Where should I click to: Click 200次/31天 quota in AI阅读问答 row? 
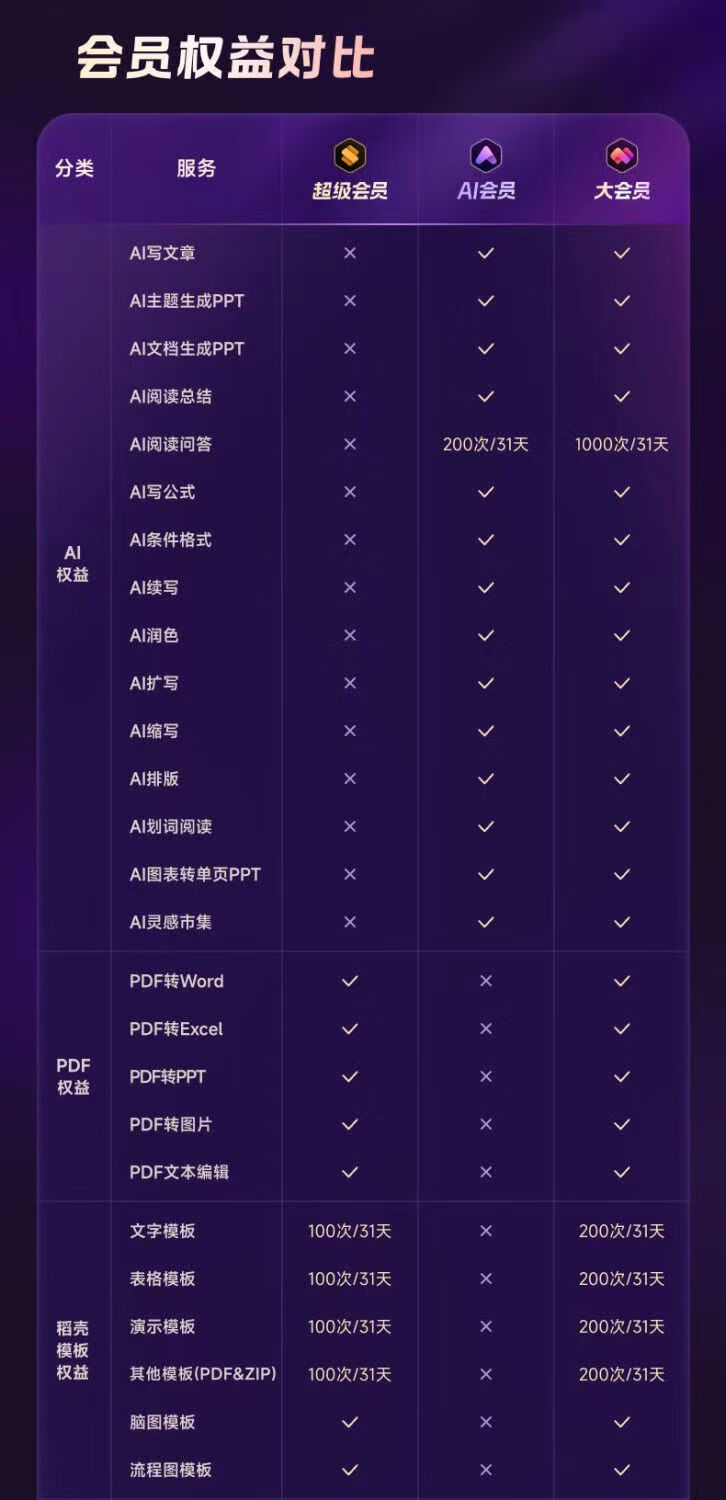coord(486,444)
